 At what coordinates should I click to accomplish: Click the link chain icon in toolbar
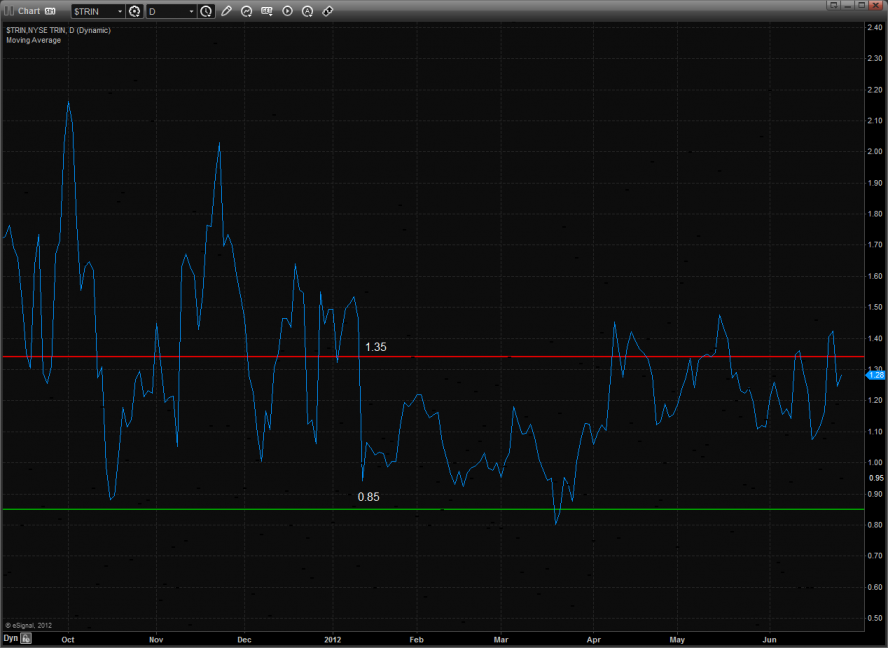pyautogui.click(x=329, y=11)
